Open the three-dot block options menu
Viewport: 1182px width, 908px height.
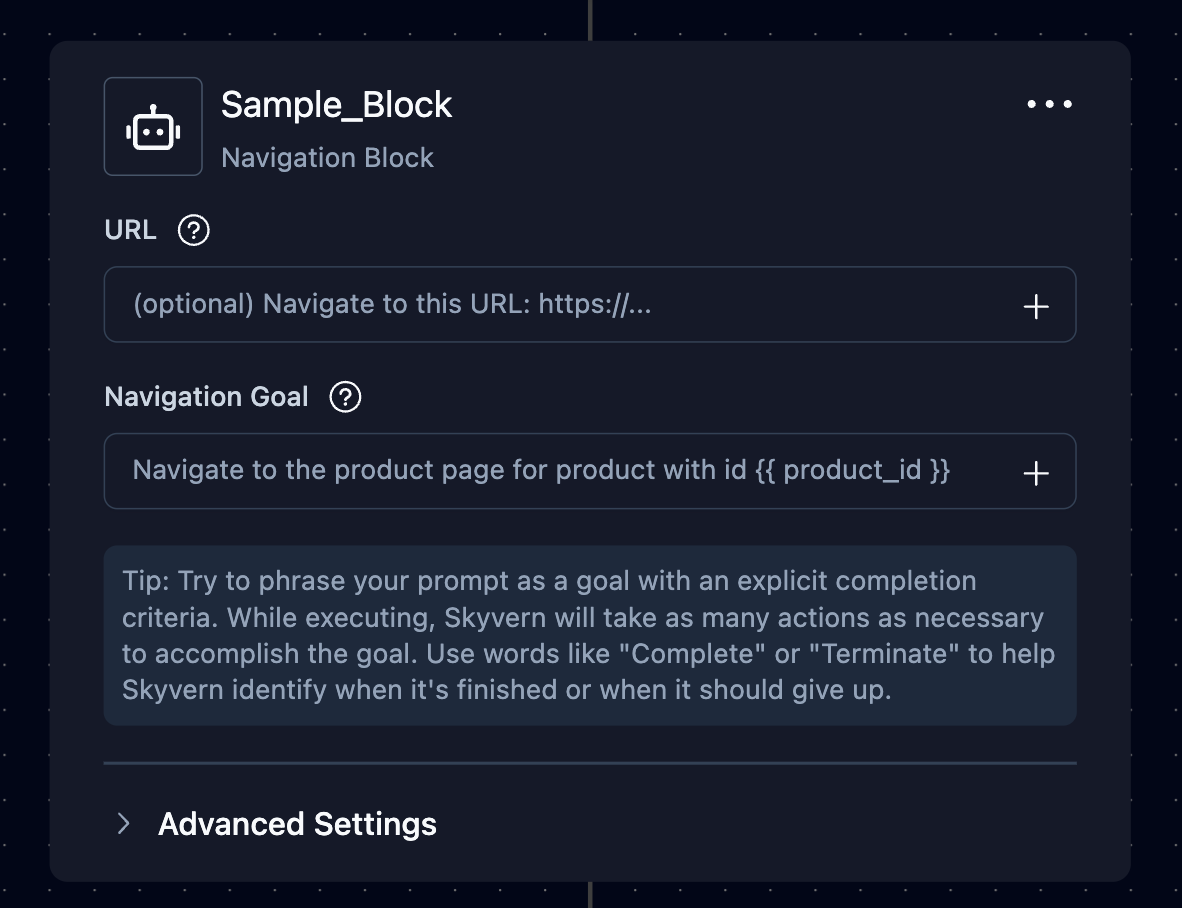click(x=1049, y=104)
